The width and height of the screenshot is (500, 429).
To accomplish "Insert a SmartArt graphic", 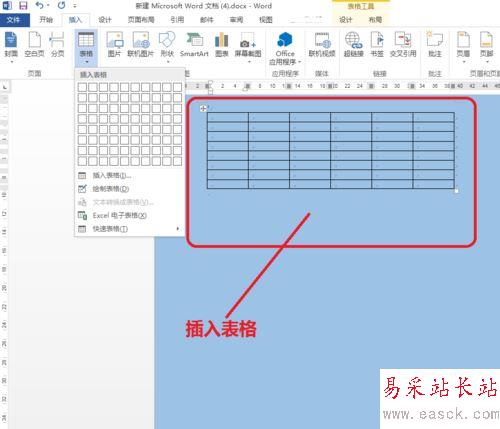I will [x=194, y=45].
